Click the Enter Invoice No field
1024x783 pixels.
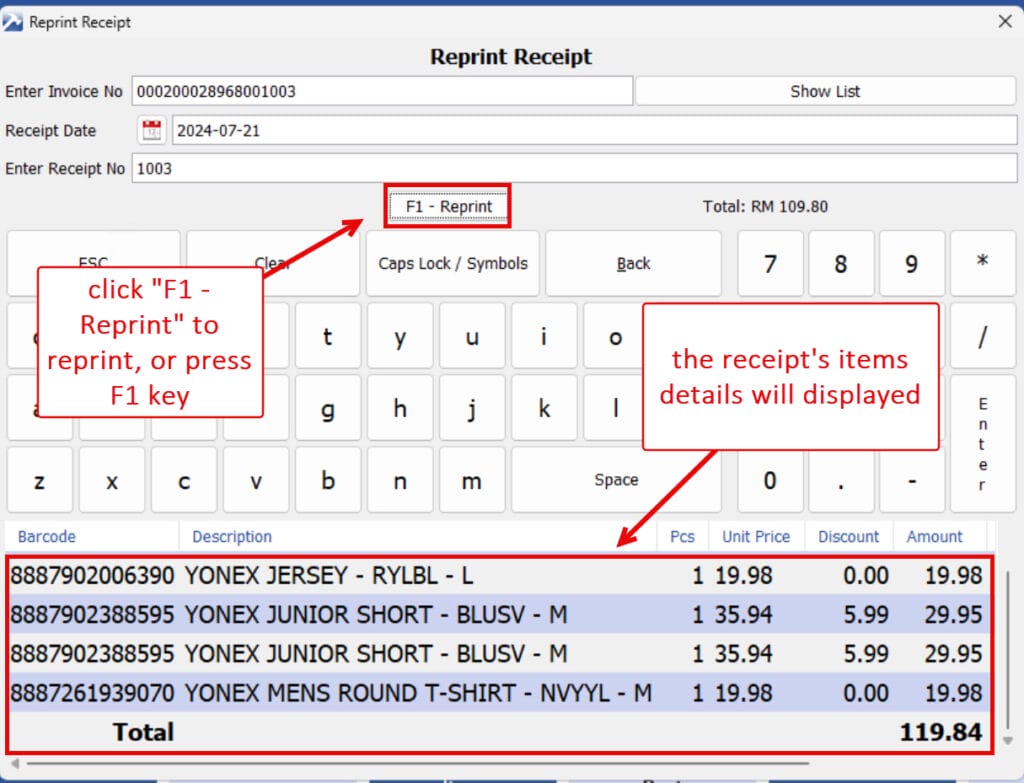[382, 91]
